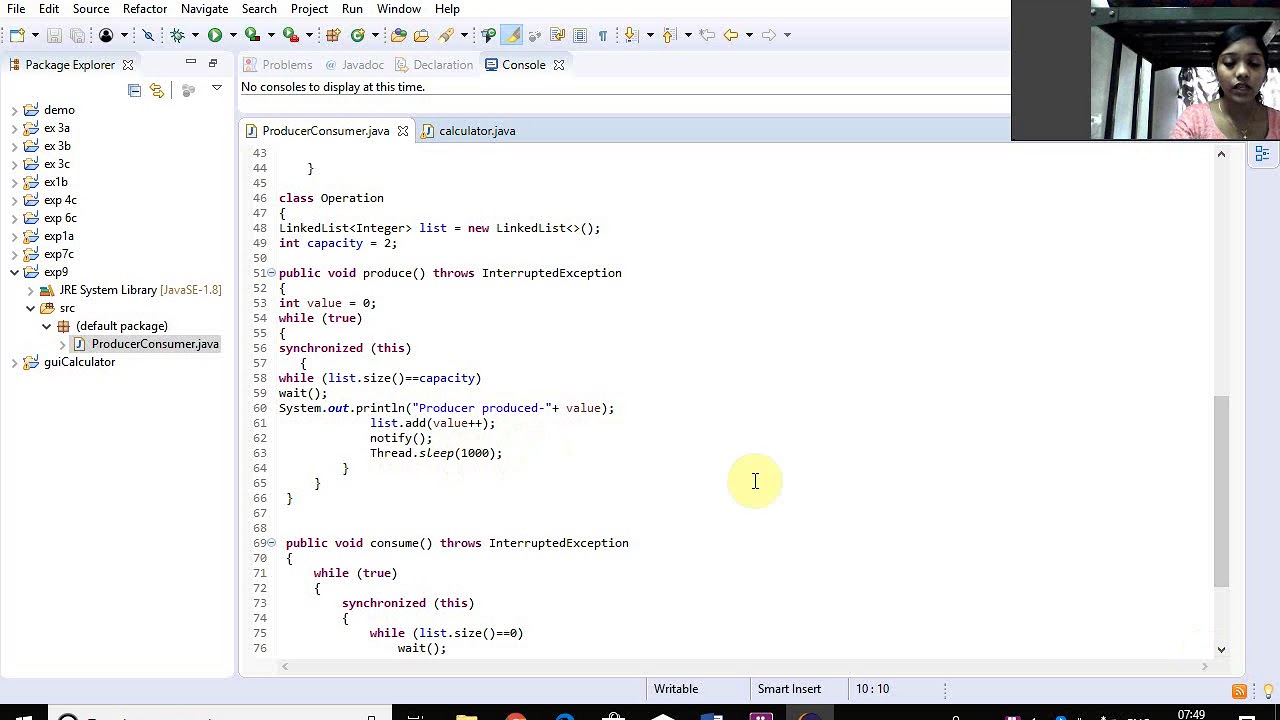The image size is (1280, 720).
Task: Click the outline icon at editor's right edge
Action: pyautogui.click(x=1262, y=154)
